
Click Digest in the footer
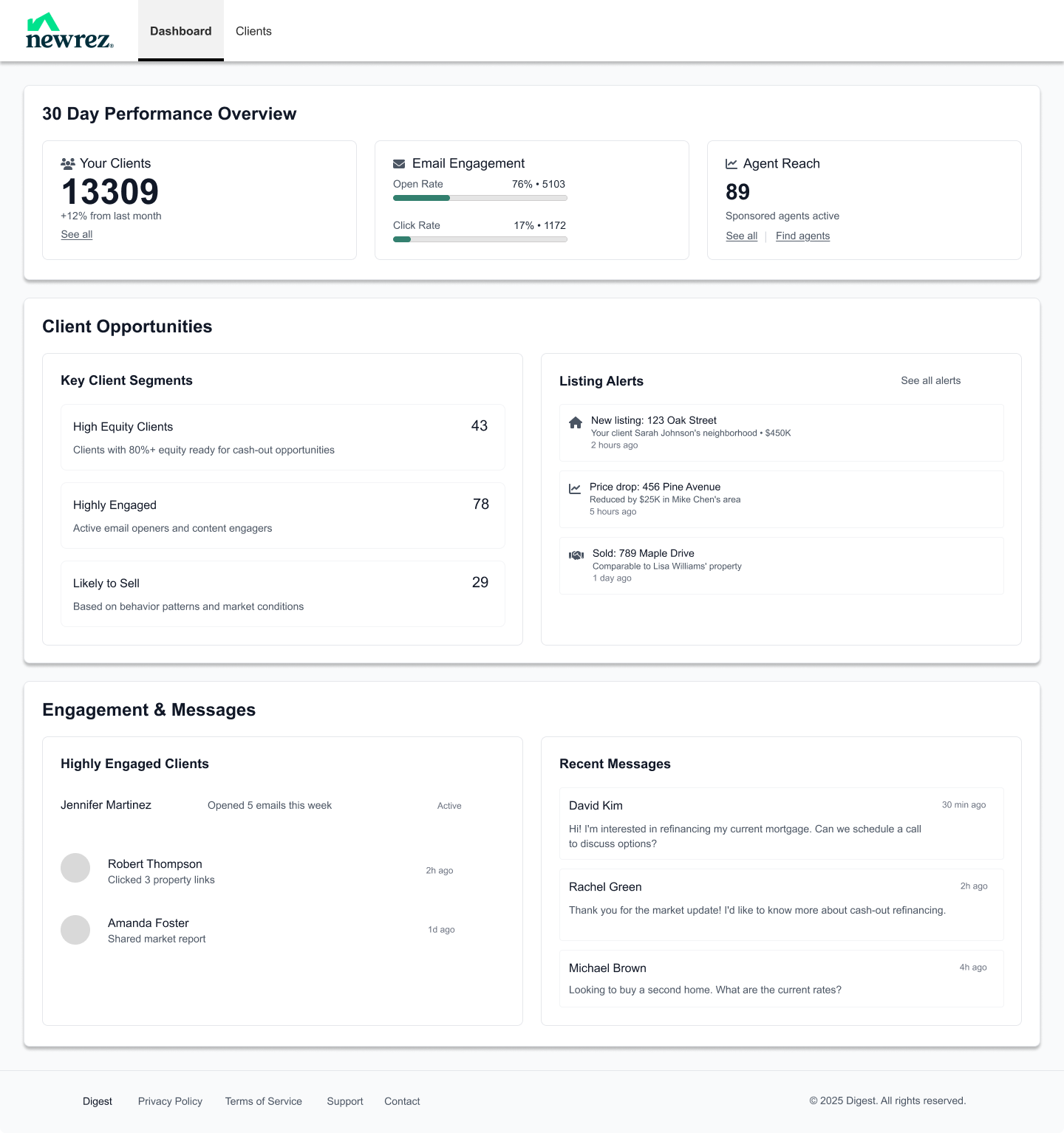[98, 1101]
